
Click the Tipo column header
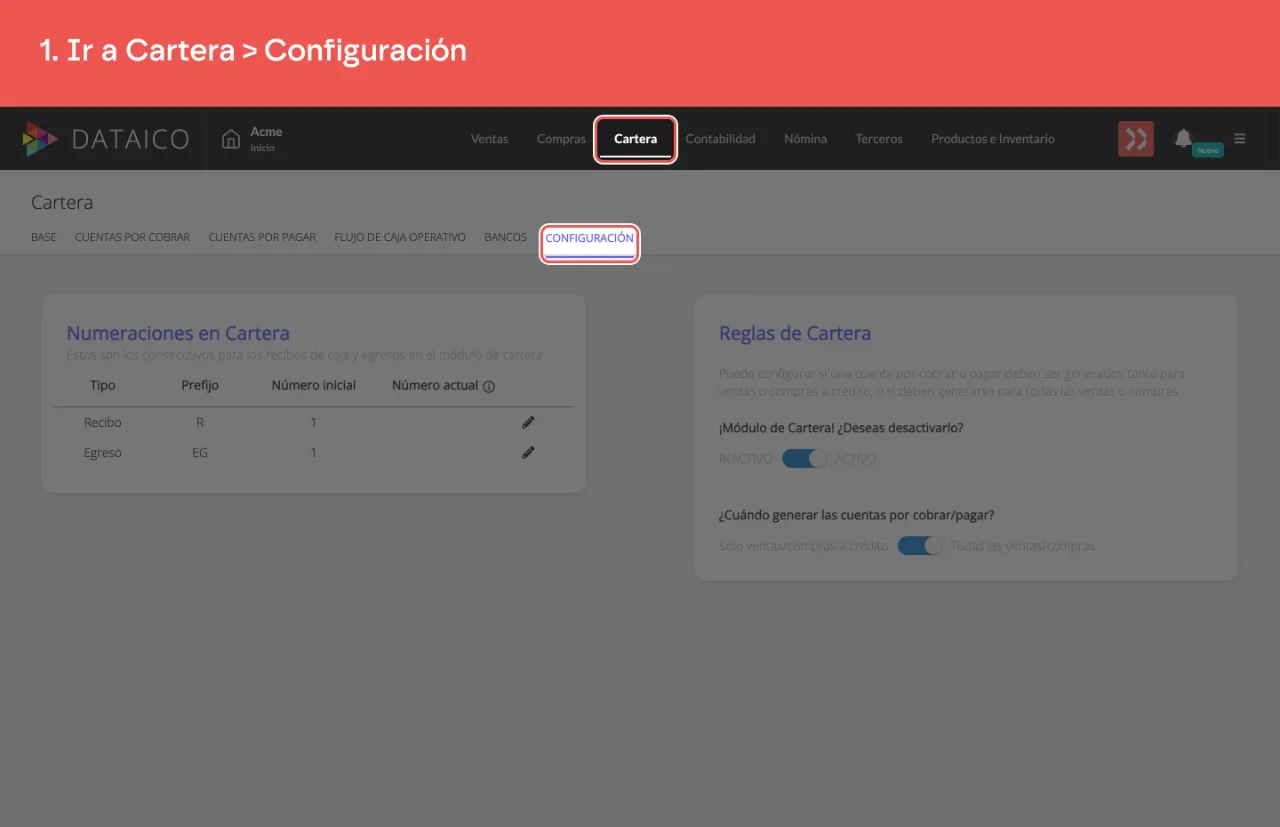[103, 385]
